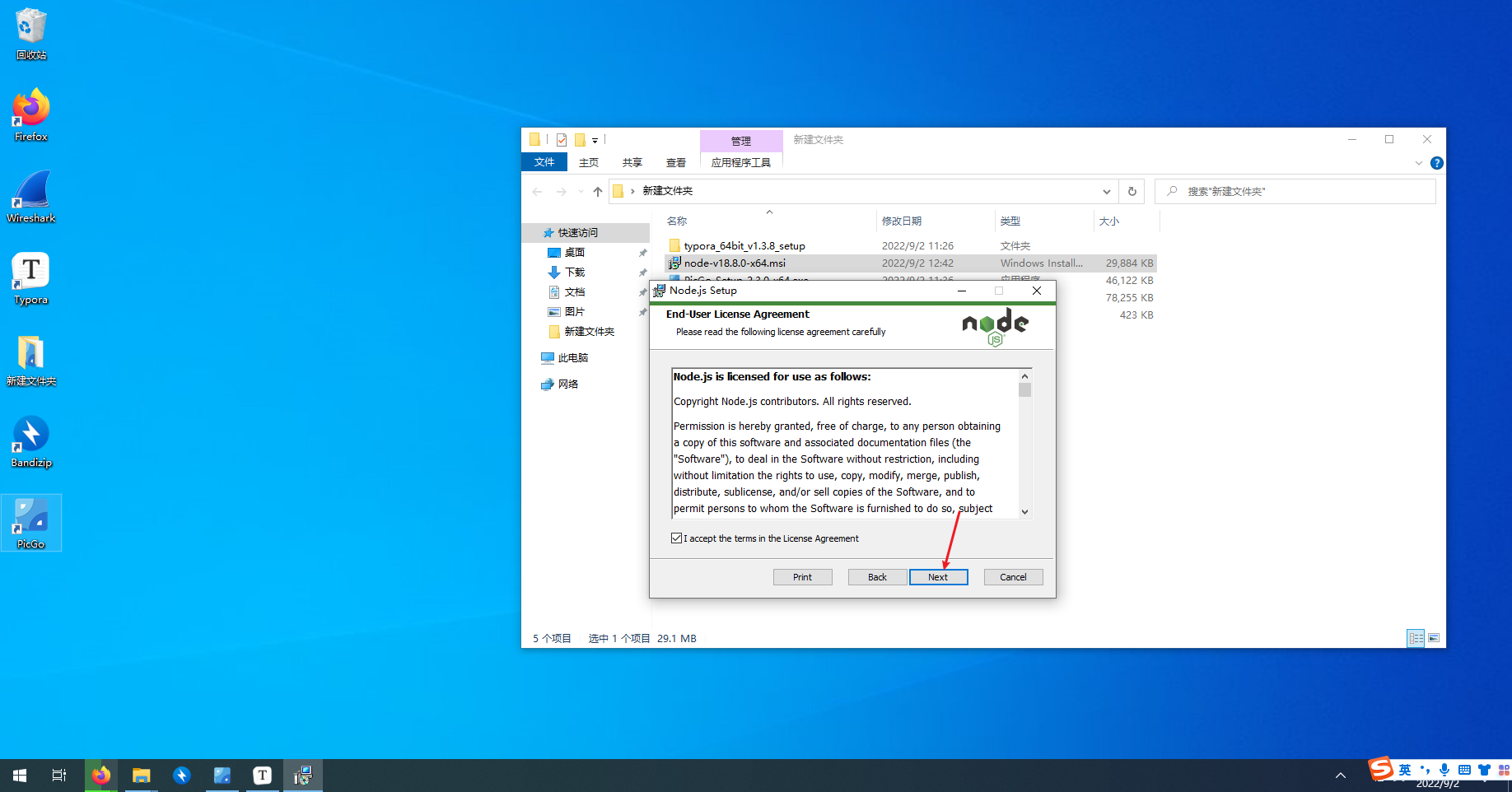Image resolution: width=1512 pixels, height=792 pixels.
Task: Click Back in Node.js Setup
Action: tap(878, 577)
